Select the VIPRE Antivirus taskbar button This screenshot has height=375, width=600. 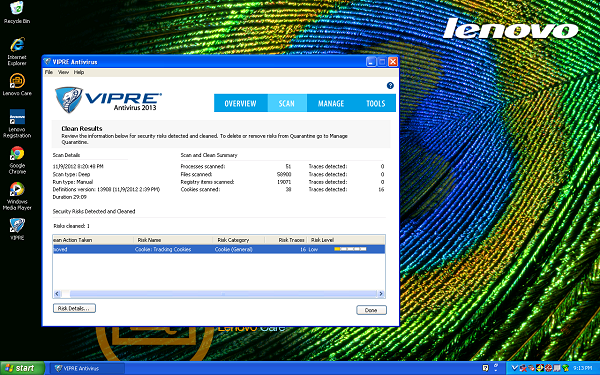(87, 368)
